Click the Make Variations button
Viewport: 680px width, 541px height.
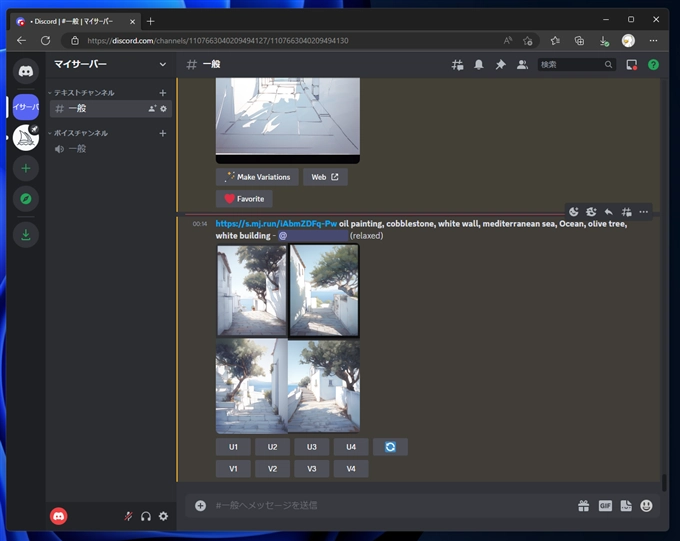click(257, 177)
